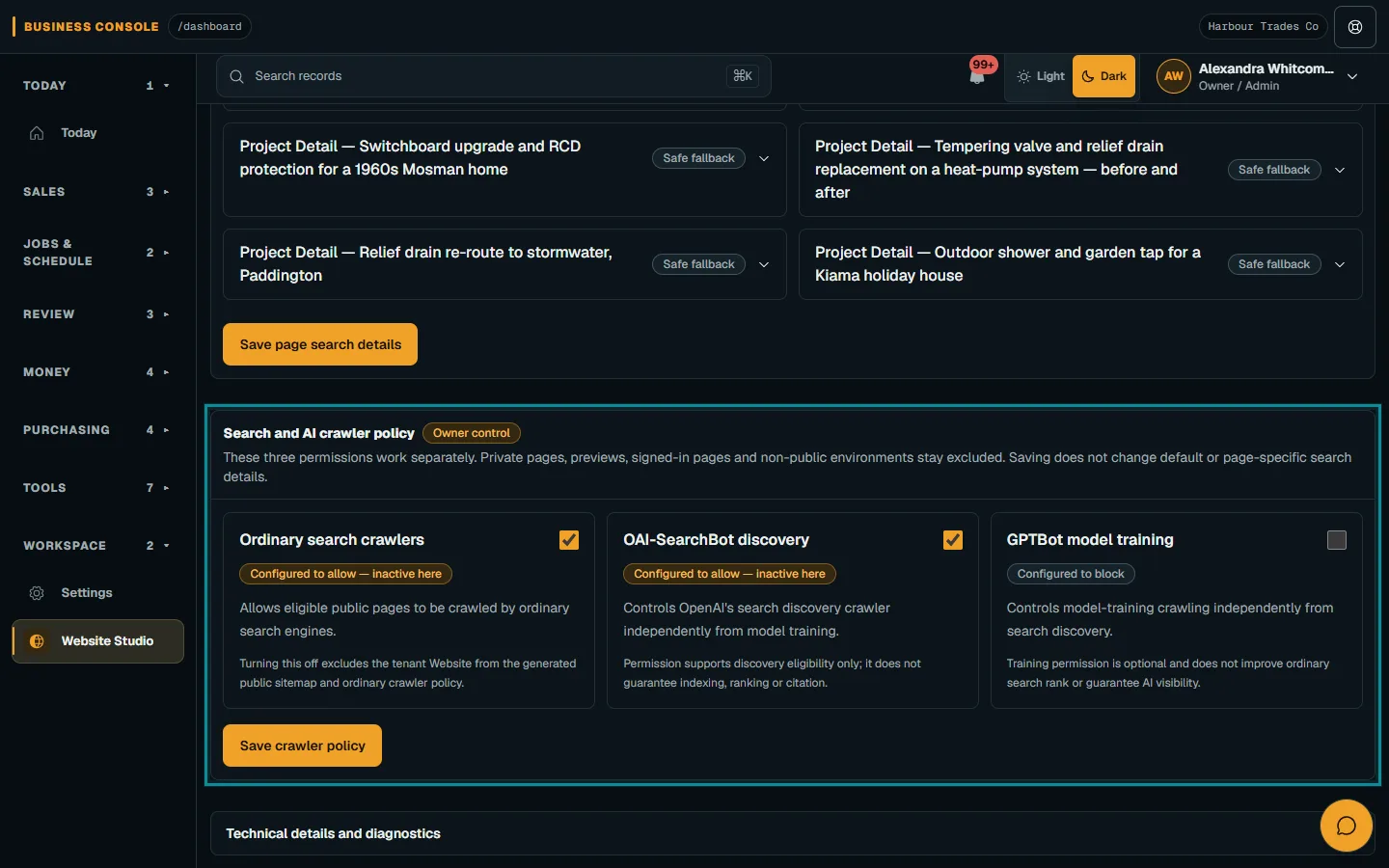Open Technical details and diagnostics section
1389x868 pixels.
pyautogui.click(x=792, y=833)
